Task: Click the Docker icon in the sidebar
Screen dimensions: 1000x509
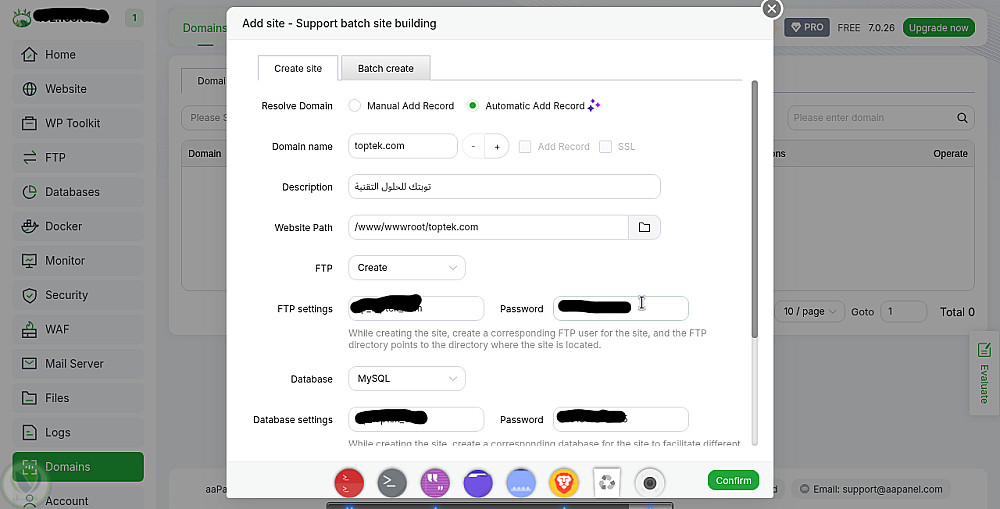Action: 29,226
